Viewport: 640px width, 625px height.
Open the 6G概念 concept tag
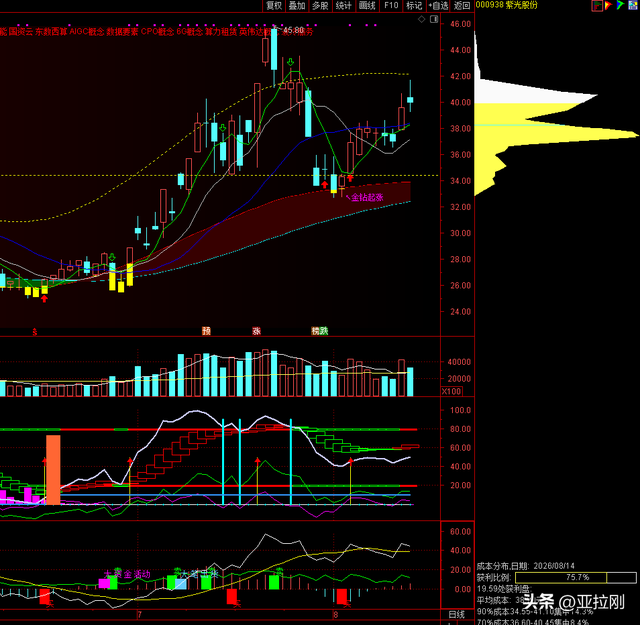click(189, 31)
